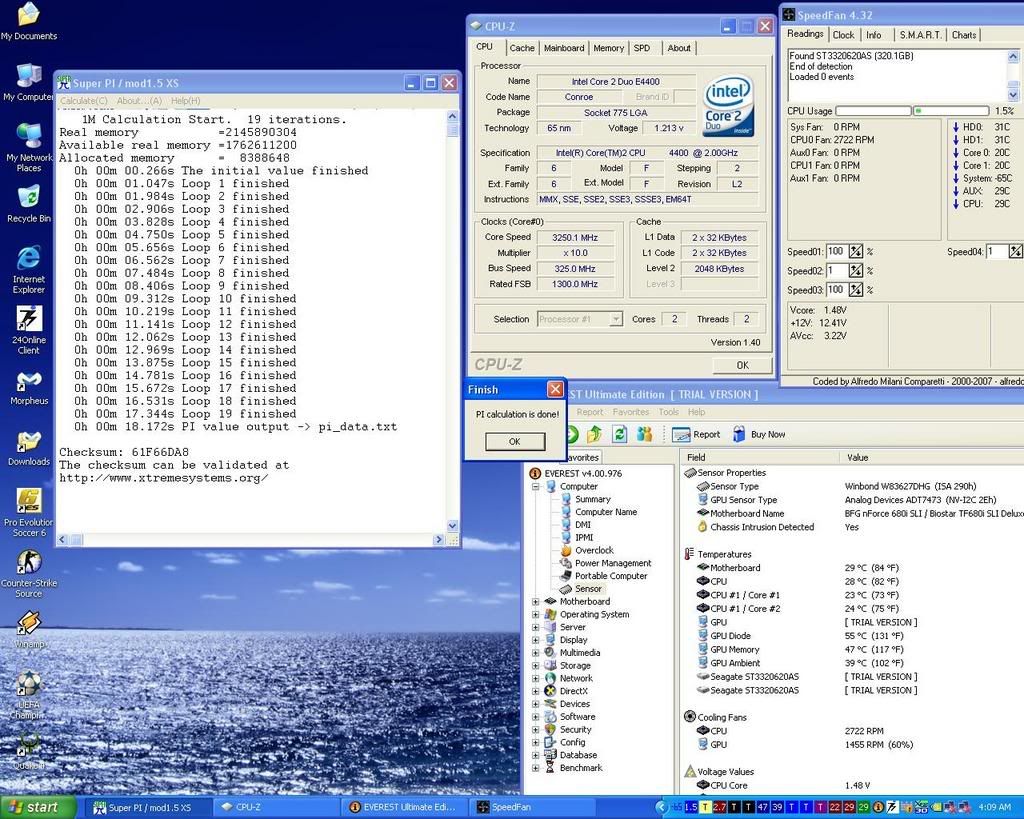Launch the Morpheus desktop shortcut
The width and height of the screenshot is (1024, 819).
point(29,387)
